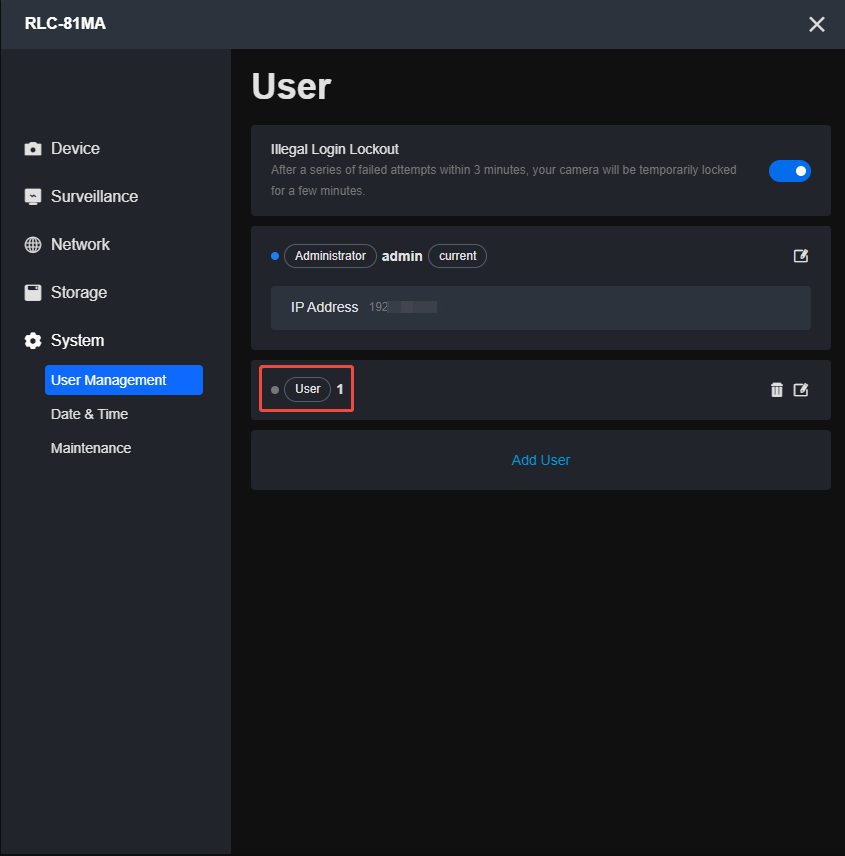Image resolution: width=845 pixels, height=856 pixels.
Task: Collapse the System menu section
Action: (x=77, y=341)
